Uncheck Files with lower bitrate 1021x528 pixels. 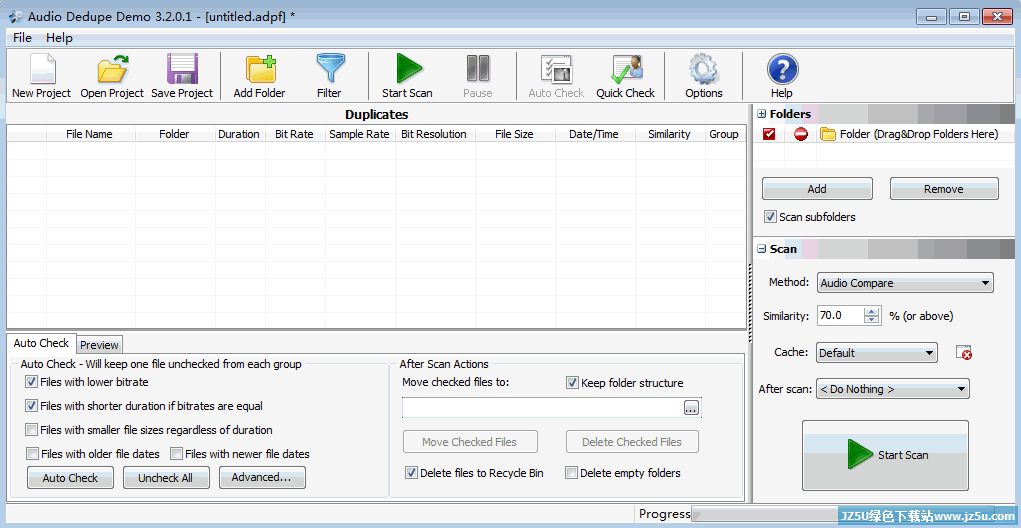(31, 382)
